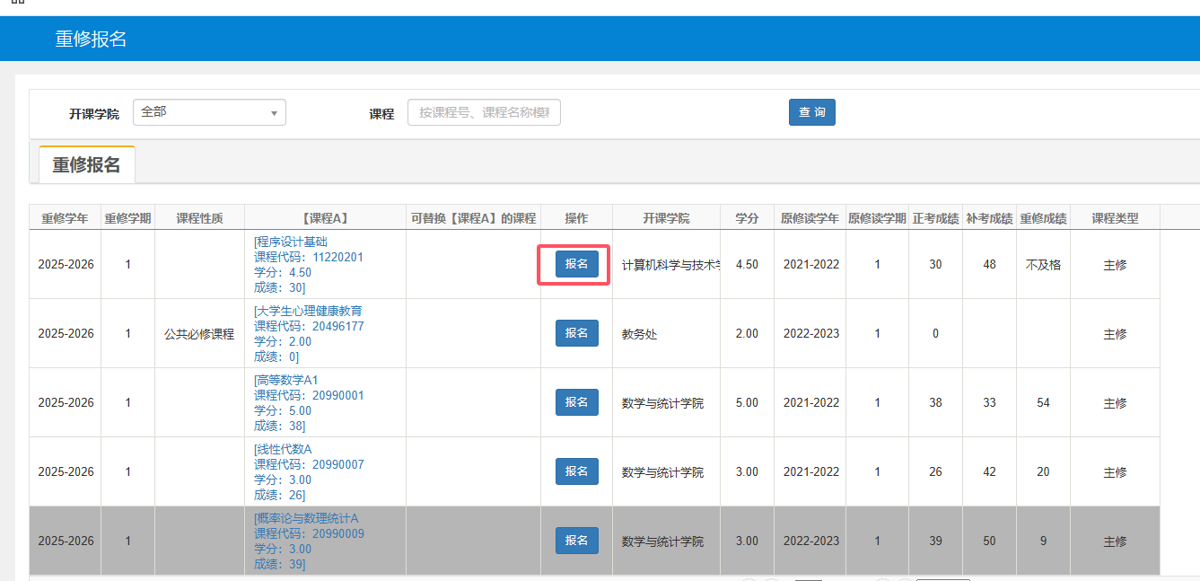Screen dimensions: 1200x581
Task: Click 报名 for 线性代数A
Action: (576, 471)
